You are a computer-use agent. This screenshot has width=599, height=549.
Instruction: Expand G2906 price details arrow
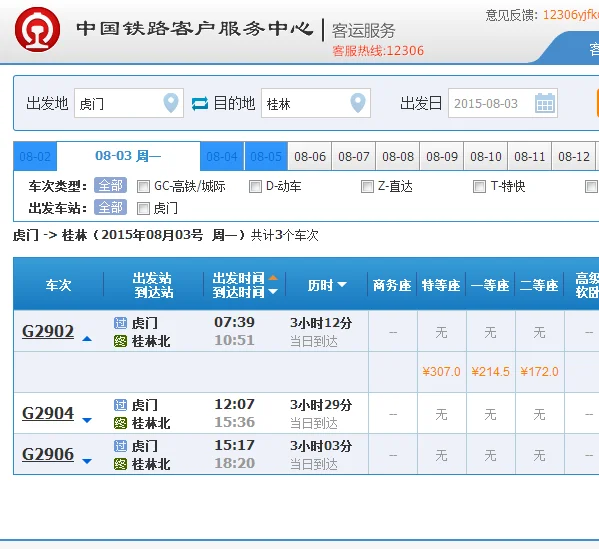tap(87, 461)
